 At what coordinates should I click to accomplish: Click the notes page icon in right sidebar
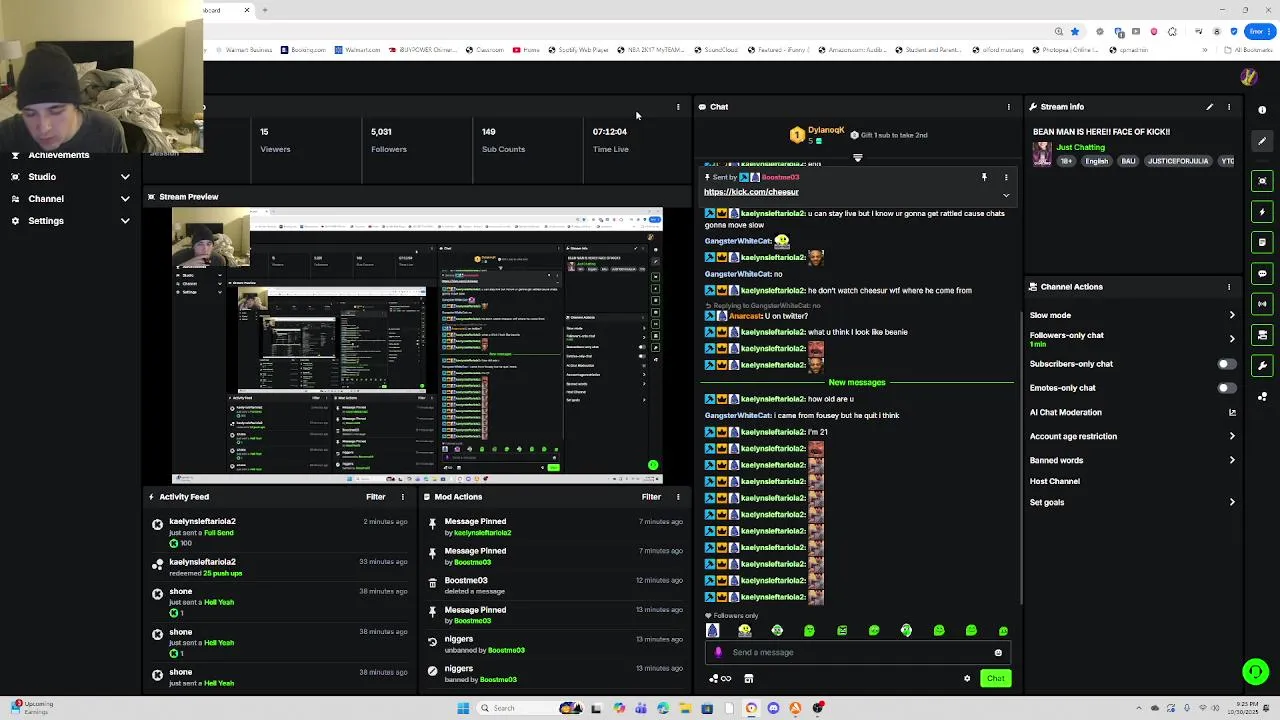1262,242
